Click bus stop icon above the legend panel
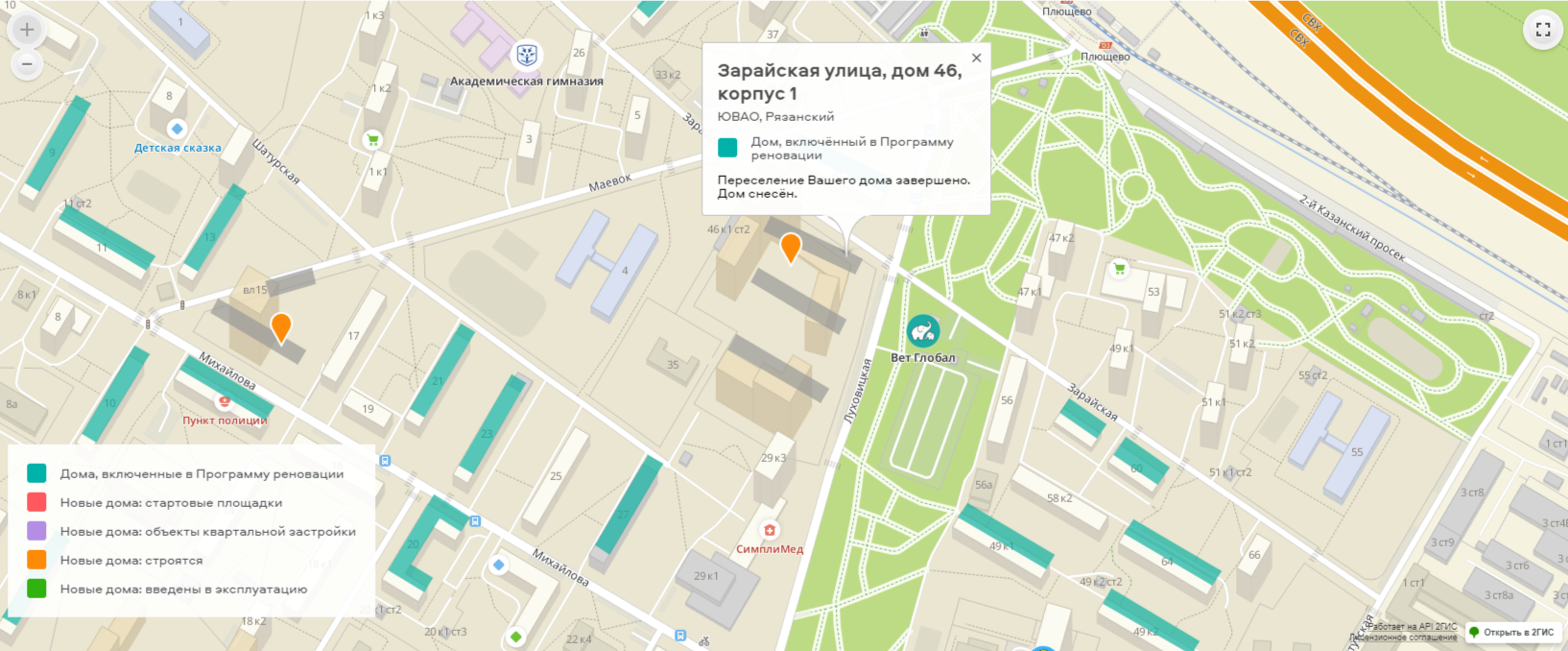 tap(385, 461)
